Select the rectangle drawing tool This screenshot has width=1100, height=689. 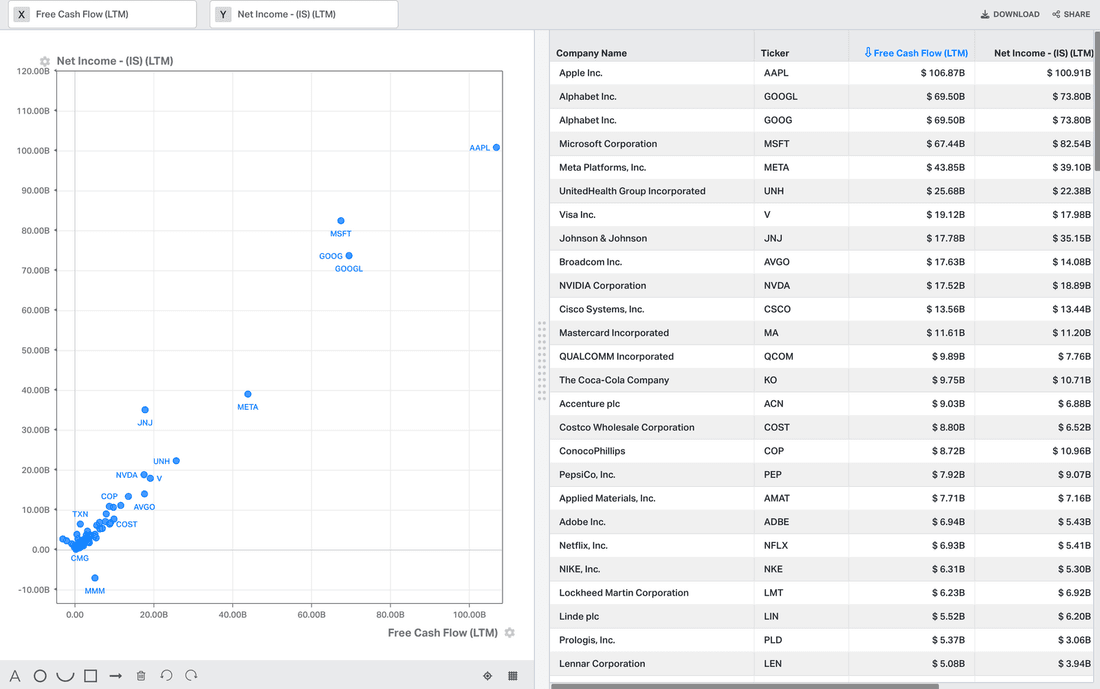[x=90, y=676]
